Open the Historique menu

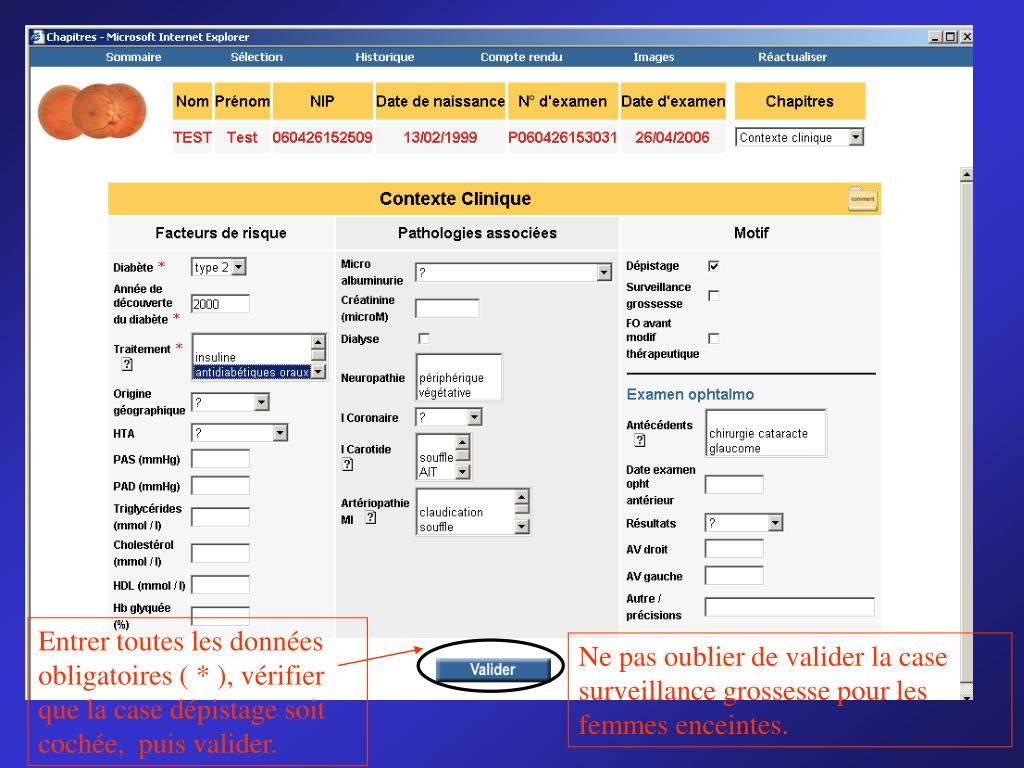pyautogui.click(x=385, y=57)
